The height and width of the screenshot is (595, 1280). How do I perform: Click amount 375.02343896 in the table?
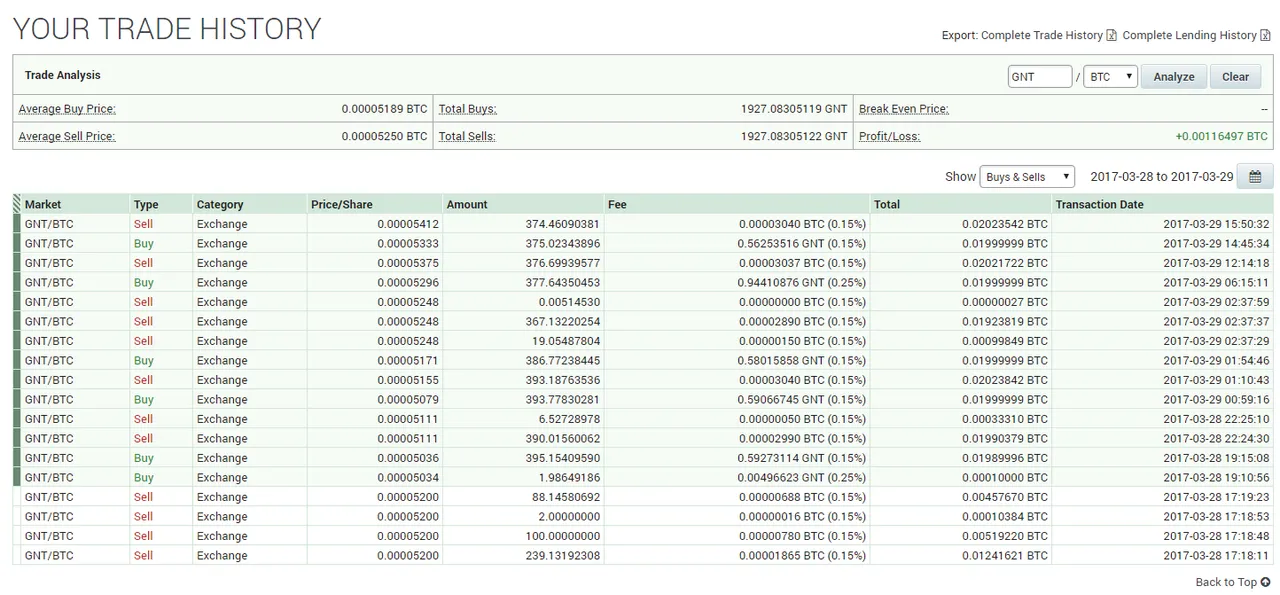click(x=563, y=244)
